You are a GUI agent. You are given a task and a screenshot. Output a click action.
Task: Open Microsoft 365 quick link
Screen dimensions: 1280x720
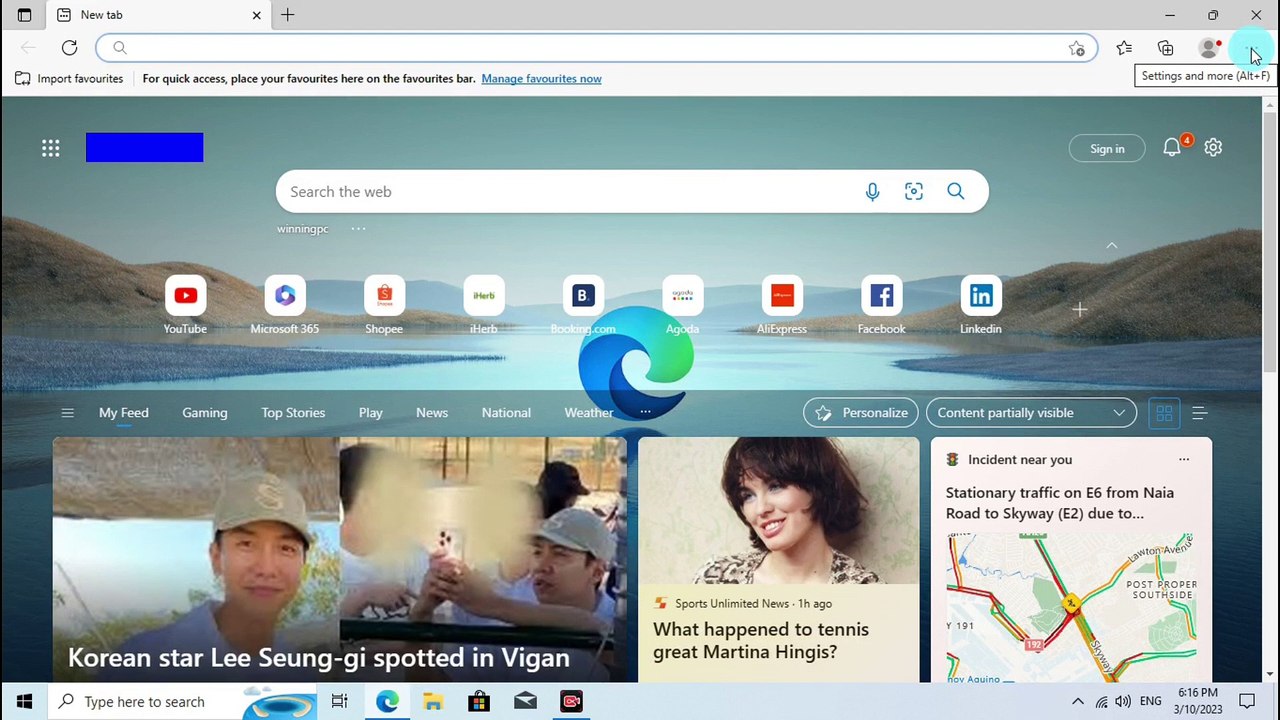tap(285, 305)
